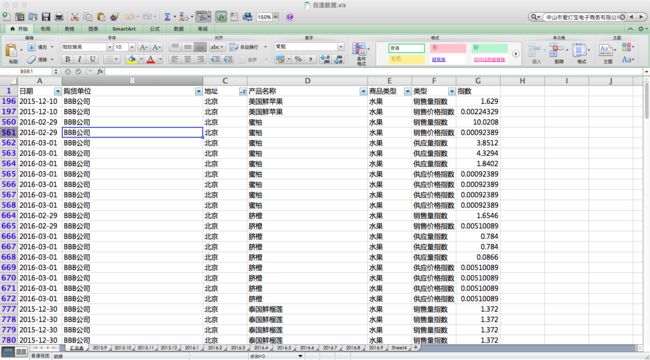Toggle align text right

200,60
